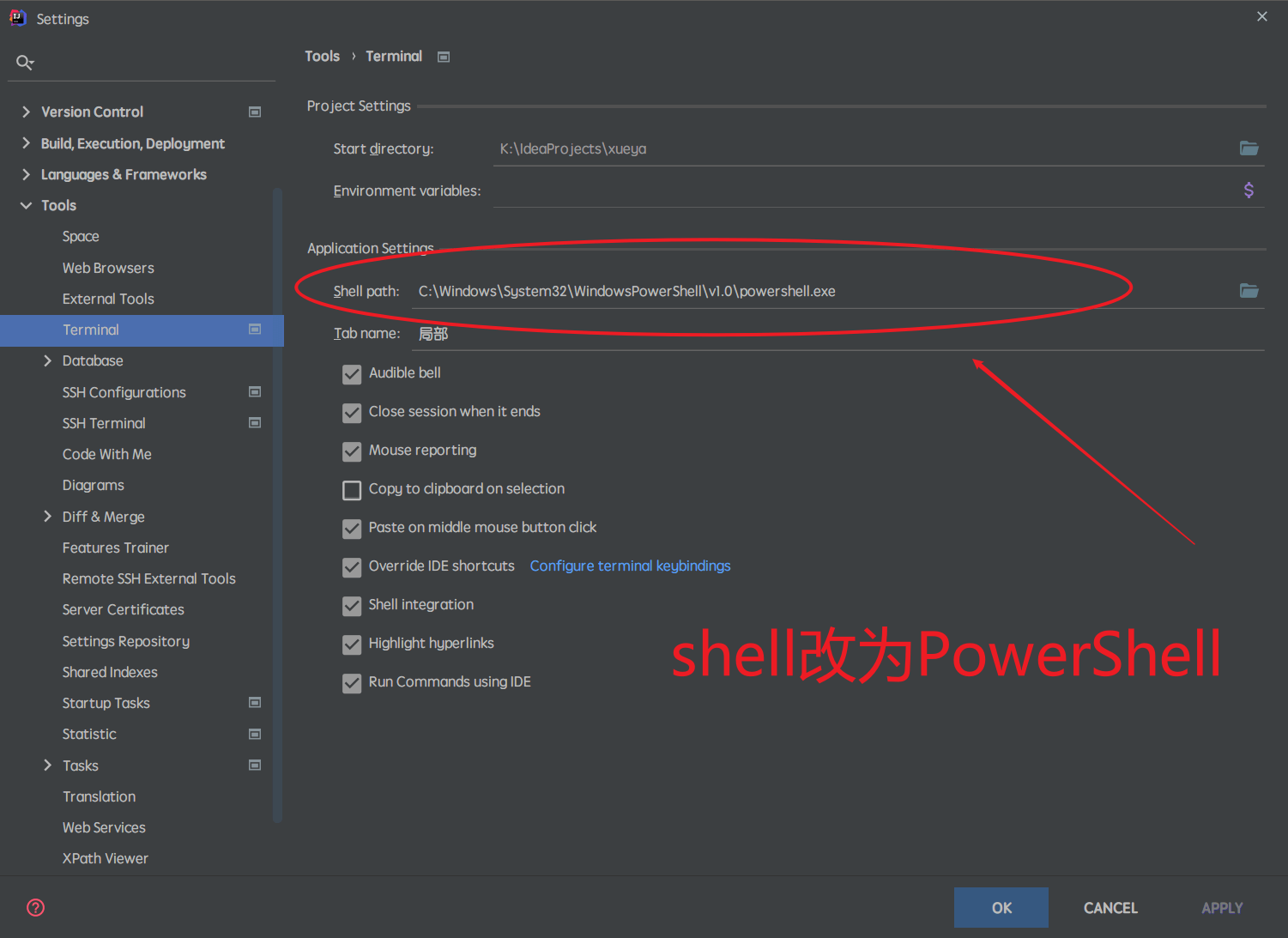Click the settings search magnifier icon

25,63
